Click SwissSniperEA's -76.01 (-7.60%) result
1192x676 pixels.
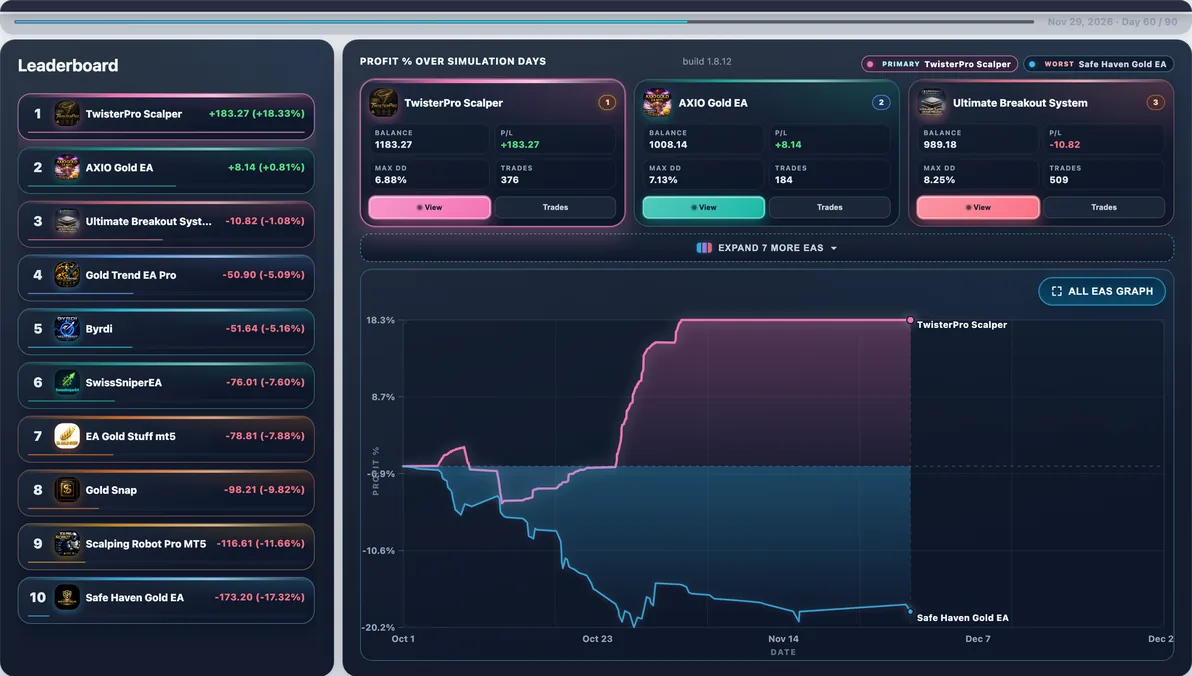click(x=265, y=382)
